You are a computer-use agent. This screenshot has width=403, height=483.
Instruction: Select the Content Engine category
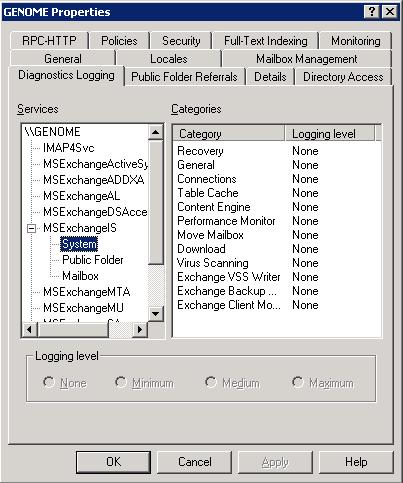click(277, 207)
